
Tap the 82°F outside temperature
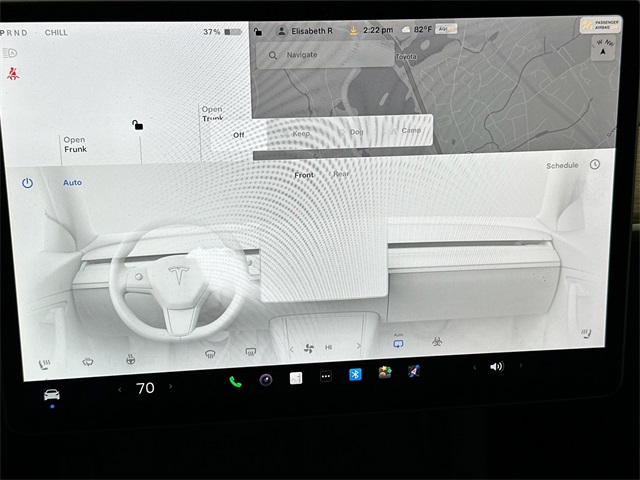[x=422, y=29]
